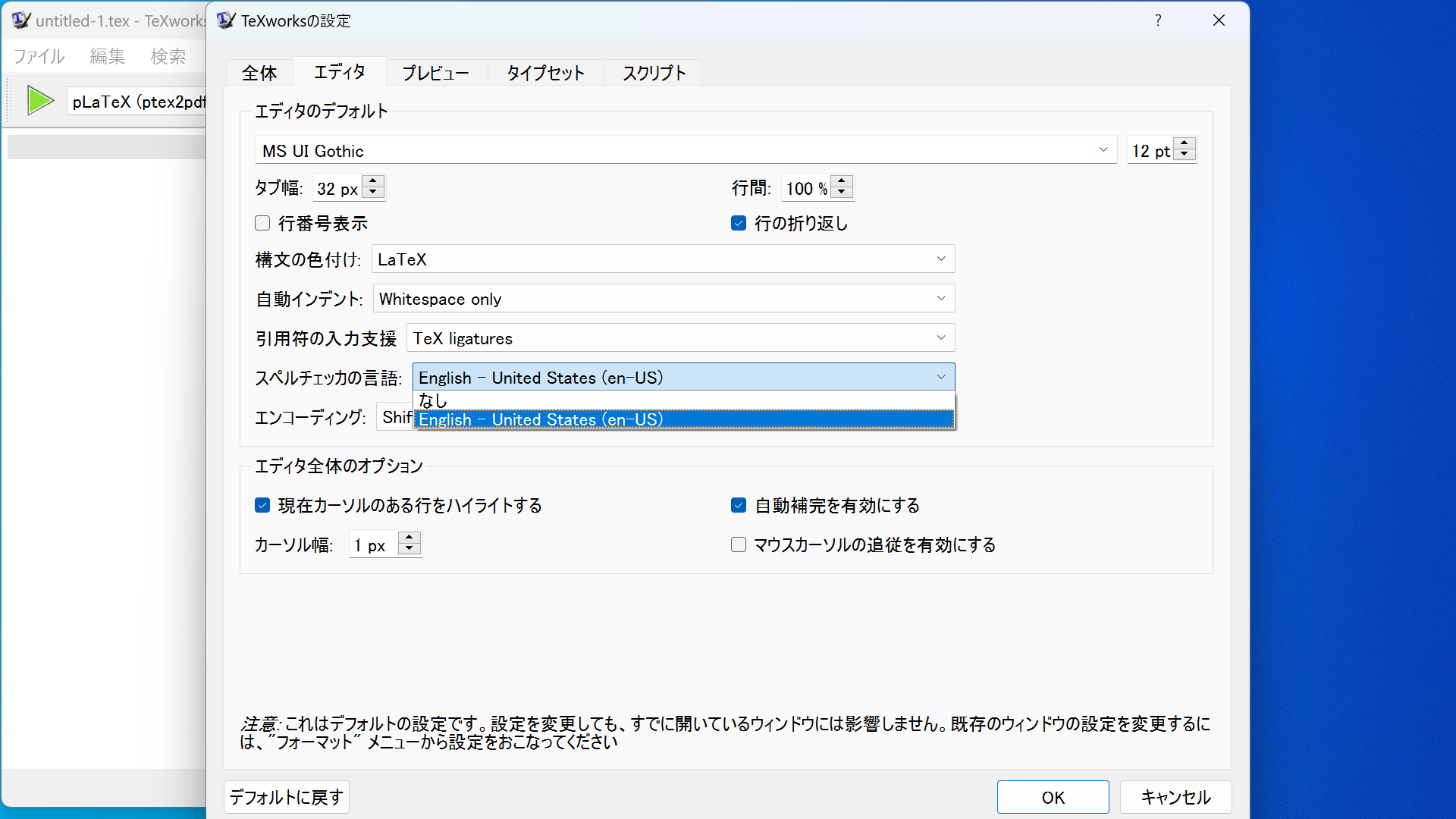1456x819 pixels.
Task: Increase tab width with the up arrow
Action: point(372,182)
